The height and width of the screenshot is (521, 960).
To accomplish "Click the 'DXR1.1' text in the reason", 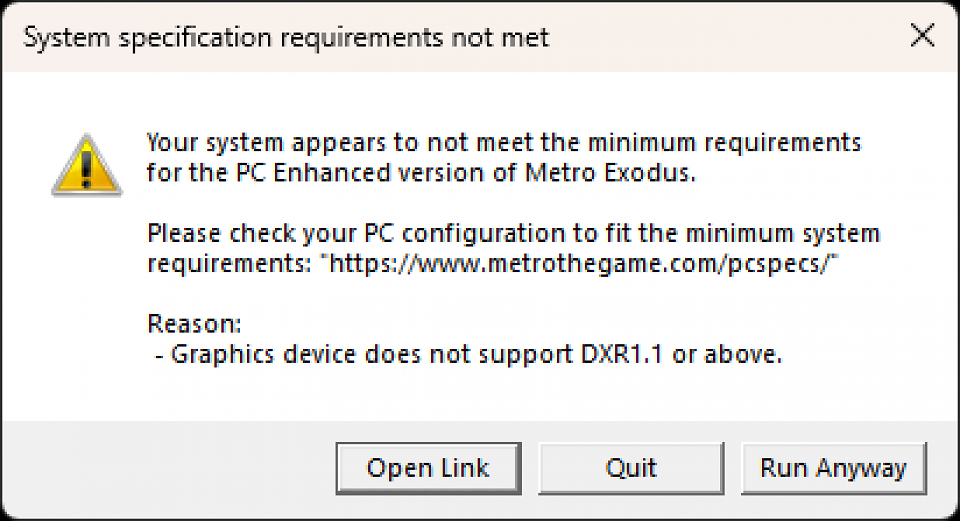I will (621, 354).
